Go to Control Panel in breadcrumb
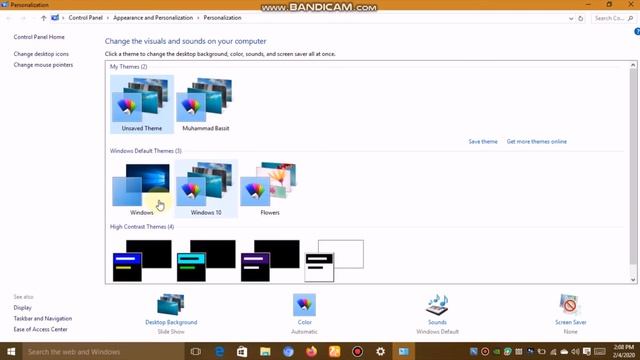Screen dimensions: 640x360 click(86, 18)
